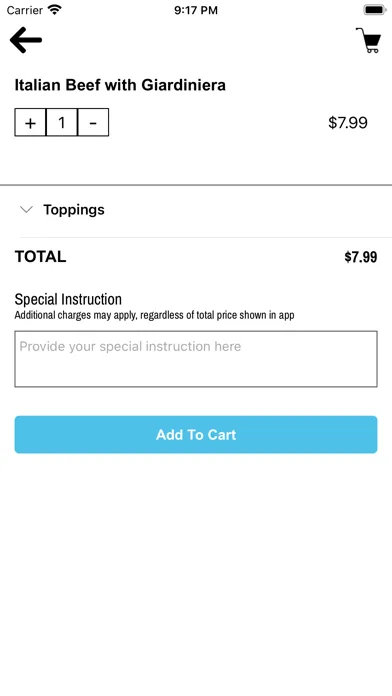Tap the $7.99 item price
This screenshot has height=696, width=392.
(x=348, y=123)
